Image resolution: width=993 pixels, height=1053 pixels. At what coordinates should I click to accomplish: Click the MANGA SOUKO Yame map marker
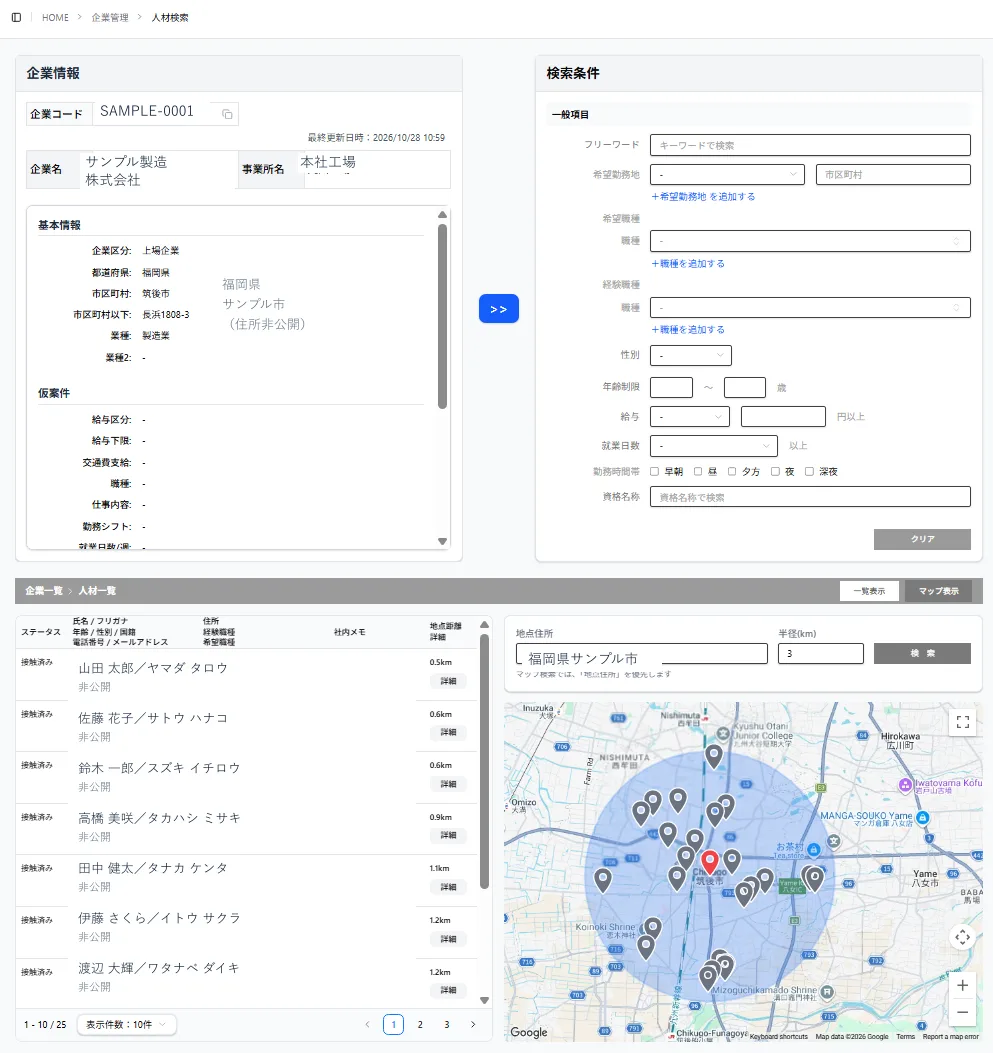(x=923, y=817)
